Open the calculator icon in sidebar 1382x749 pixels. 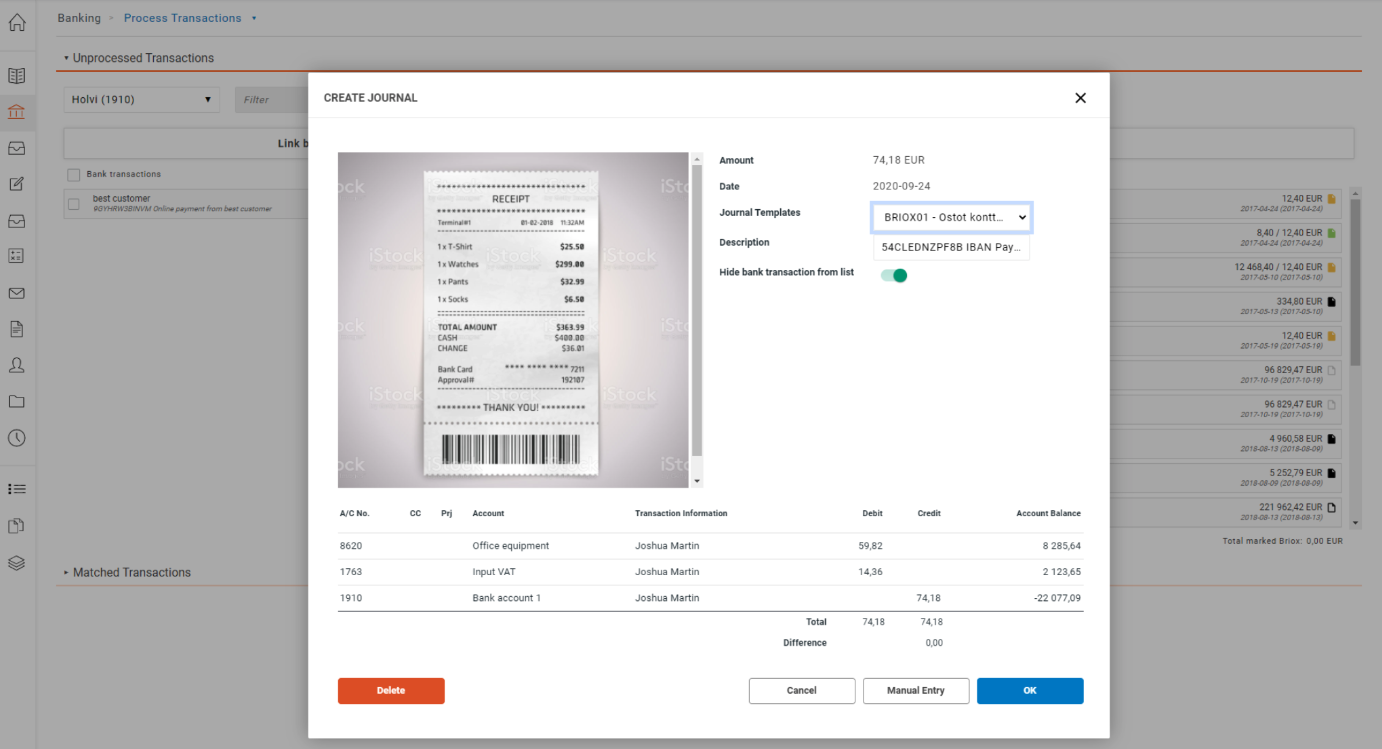click(16, 256)
